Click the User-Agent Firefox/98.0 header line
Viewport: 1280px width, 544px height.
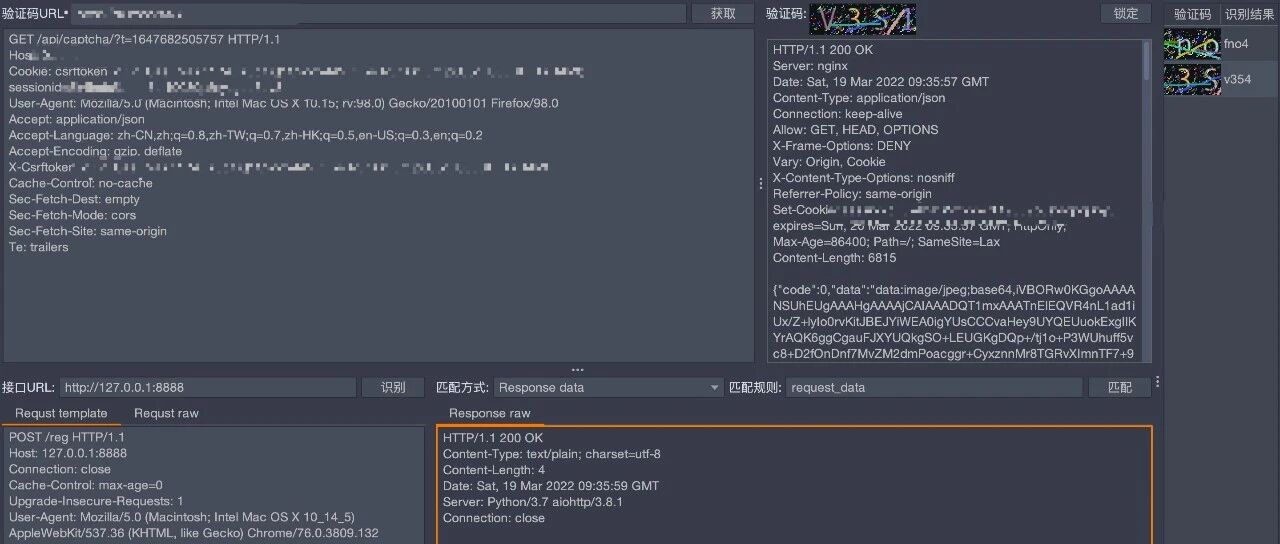(x=284, y=103)
